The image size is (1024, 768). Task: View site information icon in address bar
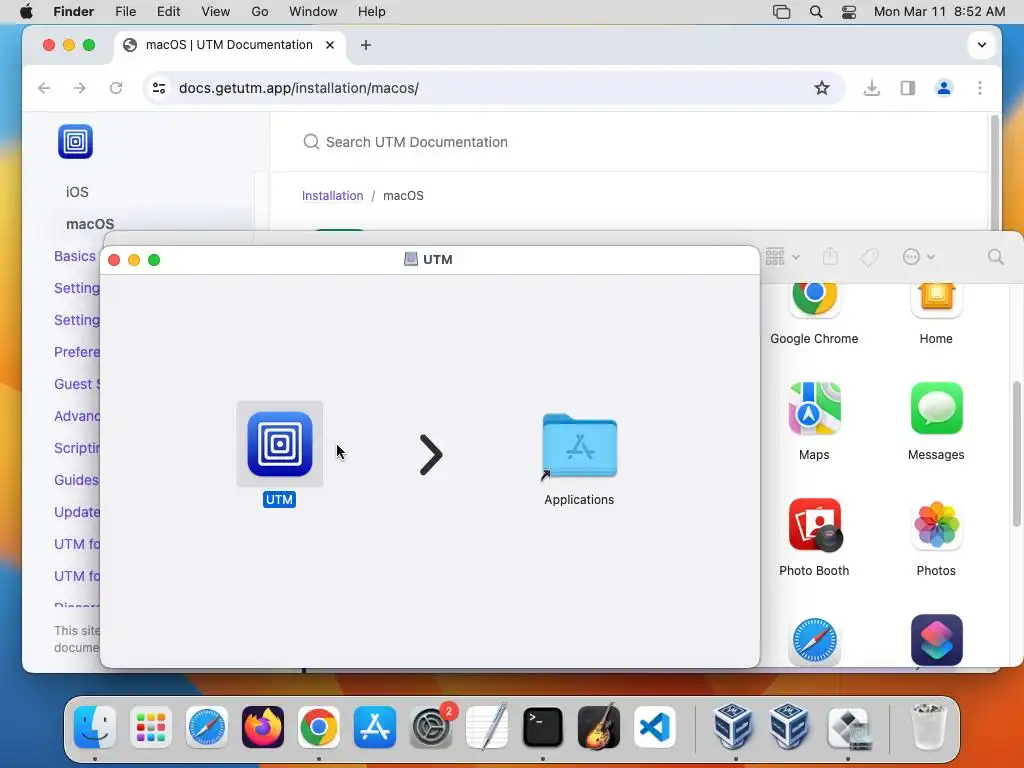click(x=159, y=88)
